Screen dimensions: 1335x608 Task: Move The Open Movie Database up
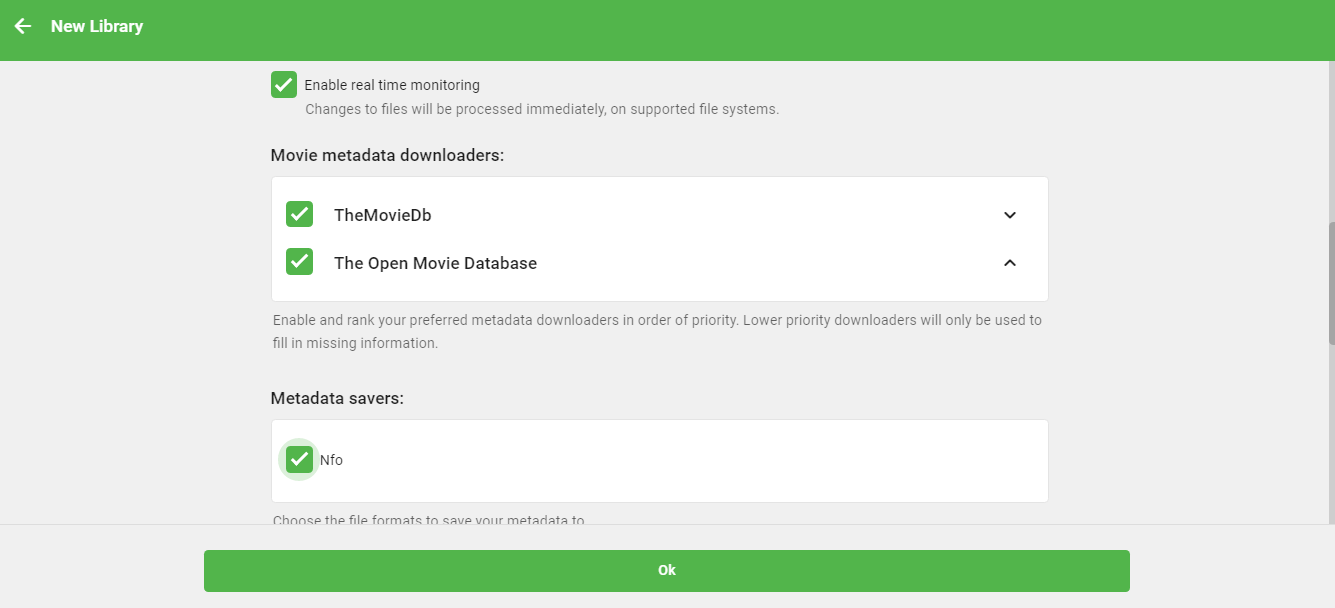click(1010, 263)
